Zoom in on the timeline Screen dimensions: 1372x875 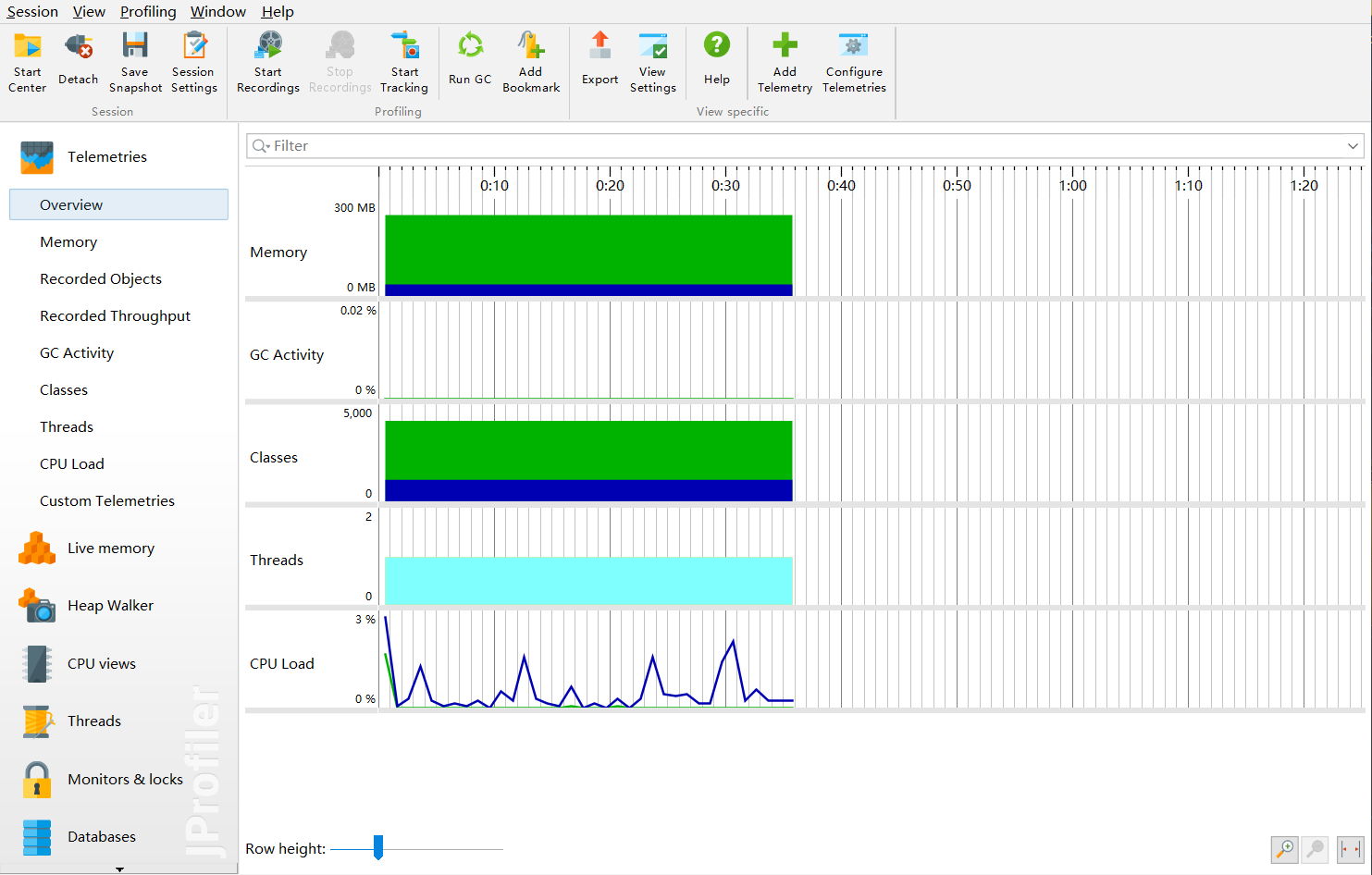click(x=1284, y=849)
